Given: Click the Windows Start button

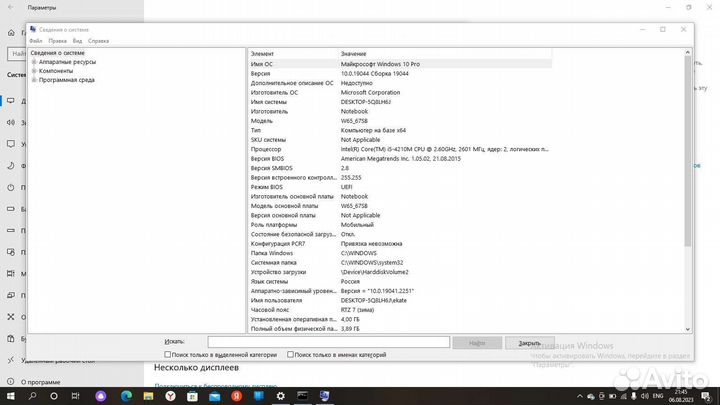Looking at the screenshot, I should [x=10, y=396].
